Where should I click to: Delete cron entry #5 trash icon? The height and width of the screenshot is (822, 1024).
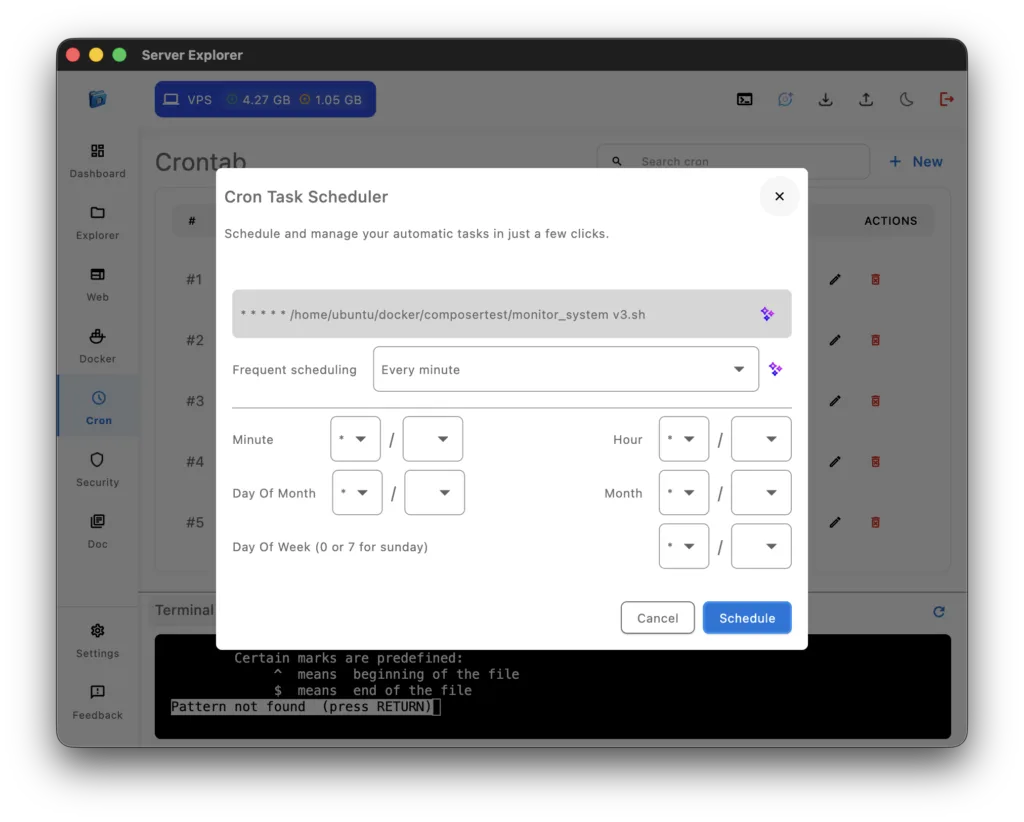pyautogui.click(x=876, y=522)
